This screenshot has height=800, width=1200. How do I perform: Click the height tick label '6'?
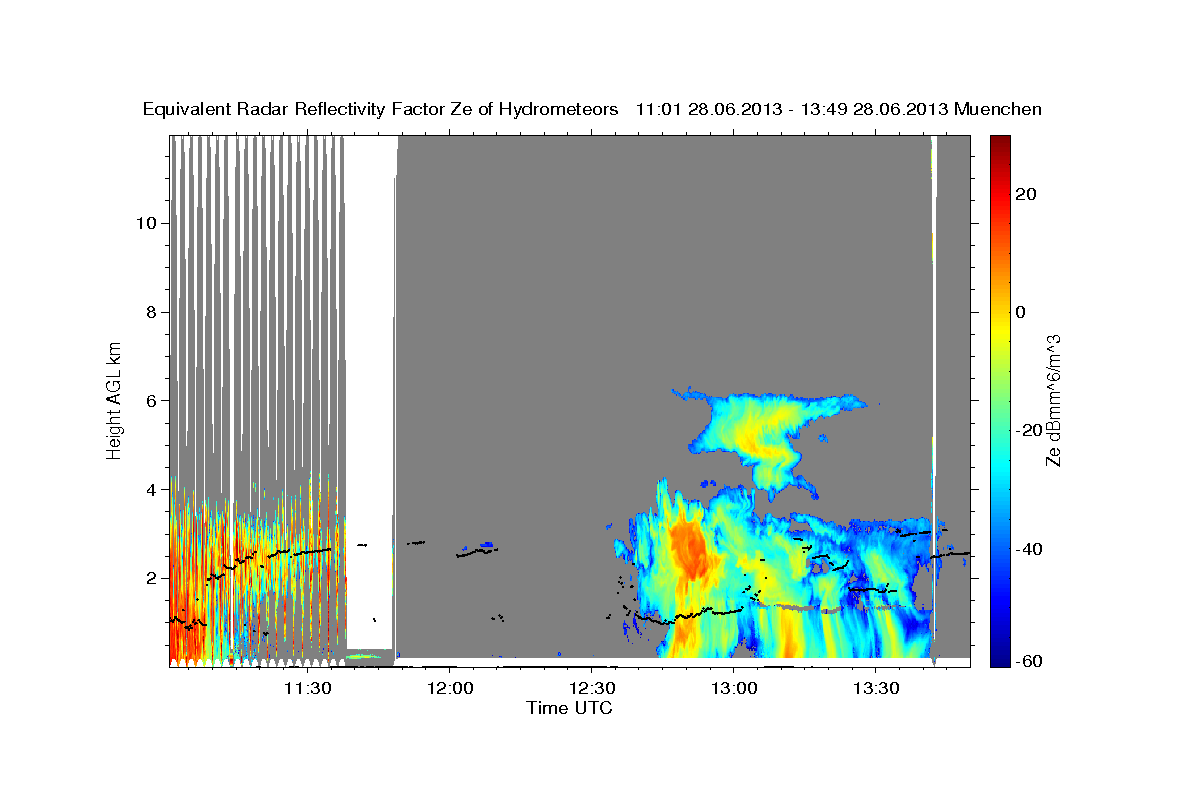pos(152,401)
